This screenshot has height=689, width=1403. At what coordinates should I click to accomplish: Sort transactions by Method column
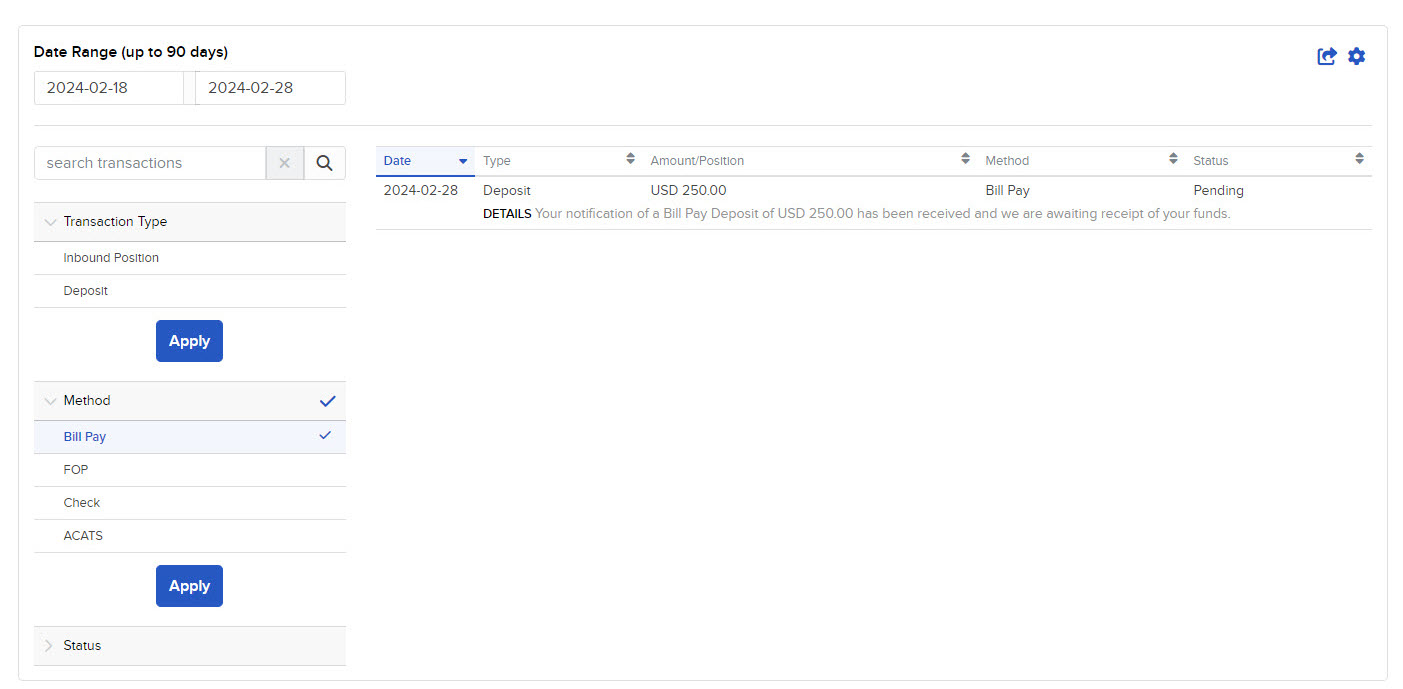(1172, 158)
